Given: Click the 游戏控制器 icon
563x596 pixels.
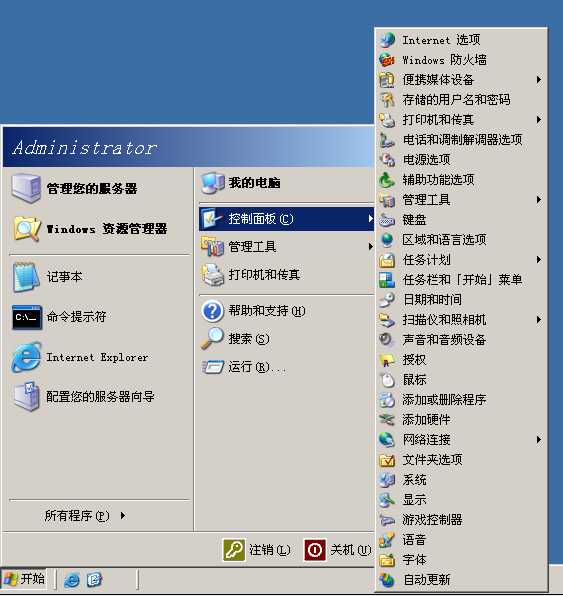Looking at the screenshot, I should pyautogui.click(x=387, y=520).
